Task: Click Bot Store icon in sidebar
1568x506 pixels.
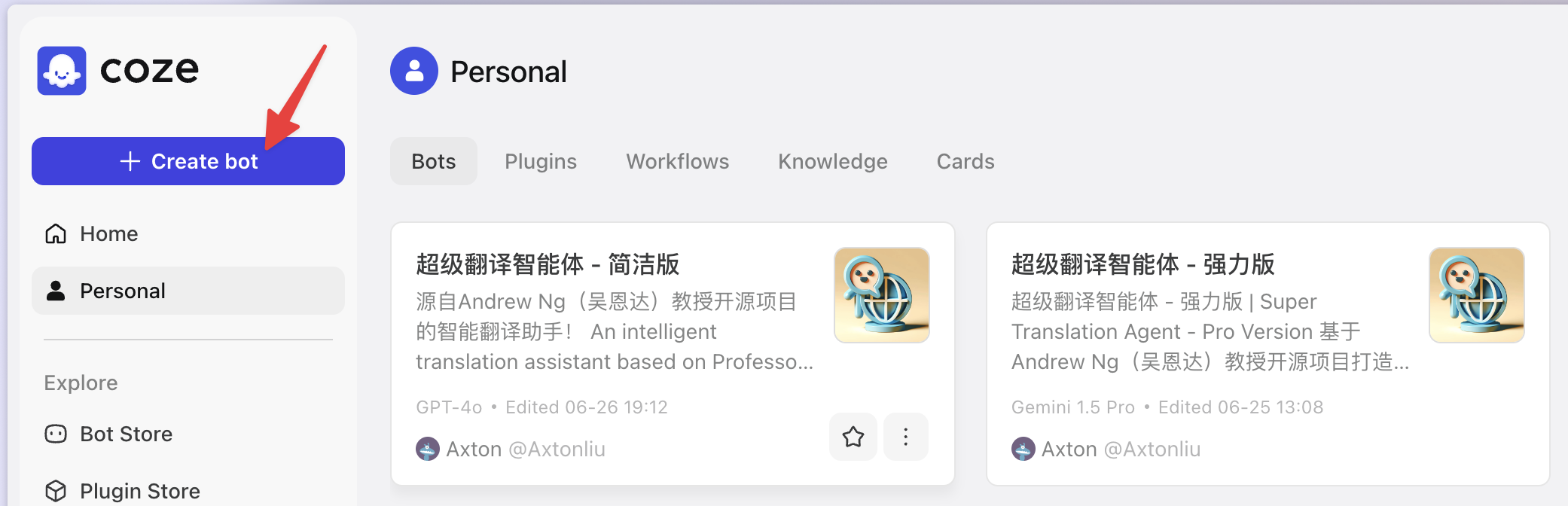Action: click(x=56, y=434)
